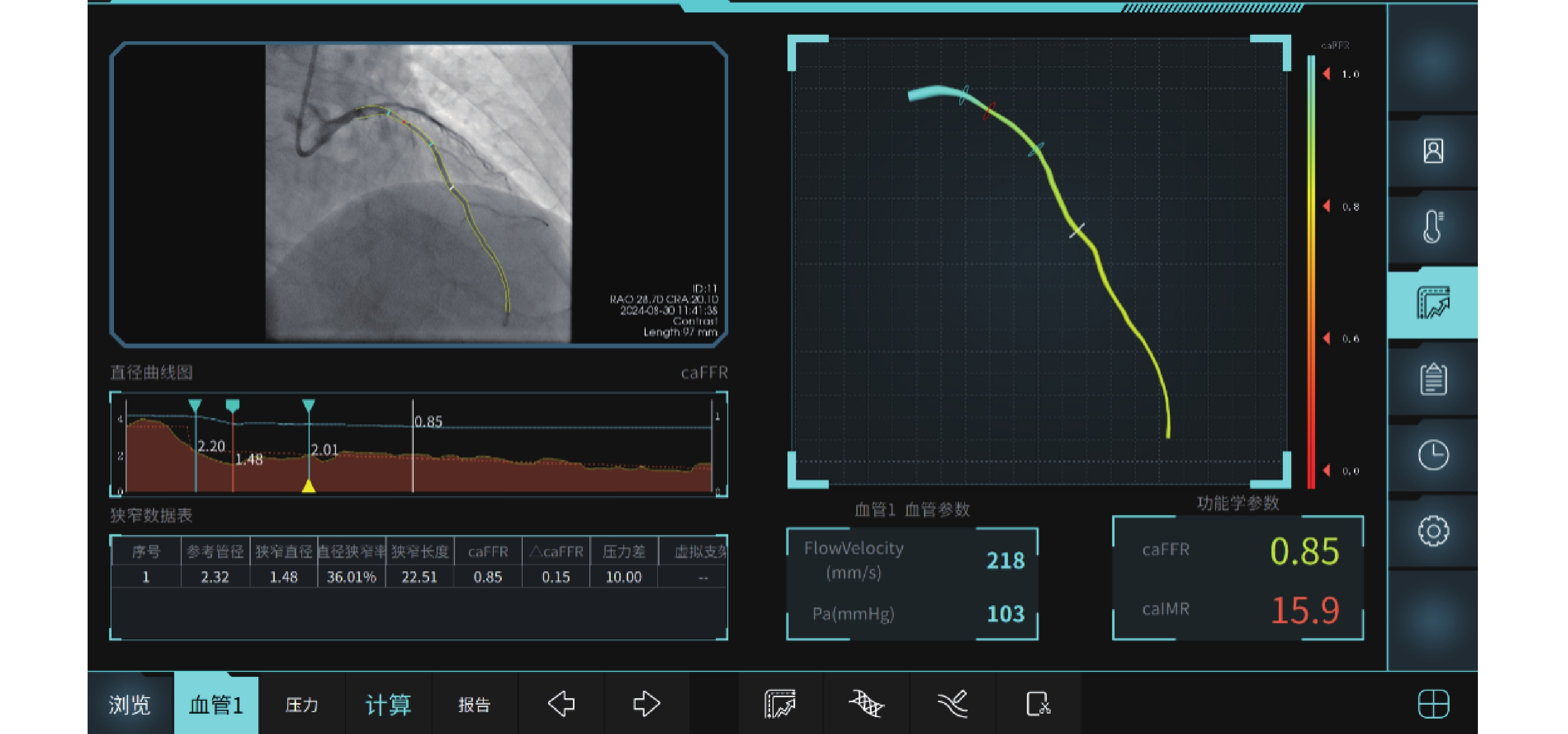Click the stent mesh tool icon
This screenshot has width=1568, height=734.
866,704
